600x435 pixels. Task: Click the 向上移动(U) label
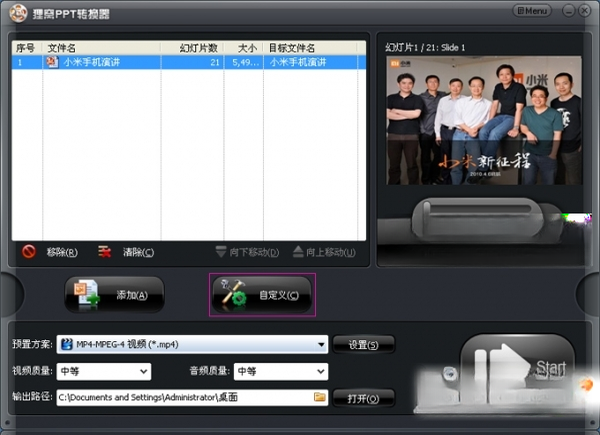coord(331,252)
